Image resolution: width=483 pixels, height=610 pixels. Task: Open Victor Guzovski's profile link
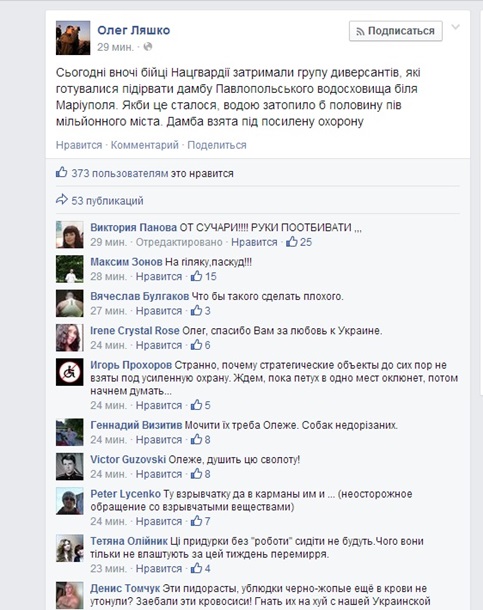[128, 459]
